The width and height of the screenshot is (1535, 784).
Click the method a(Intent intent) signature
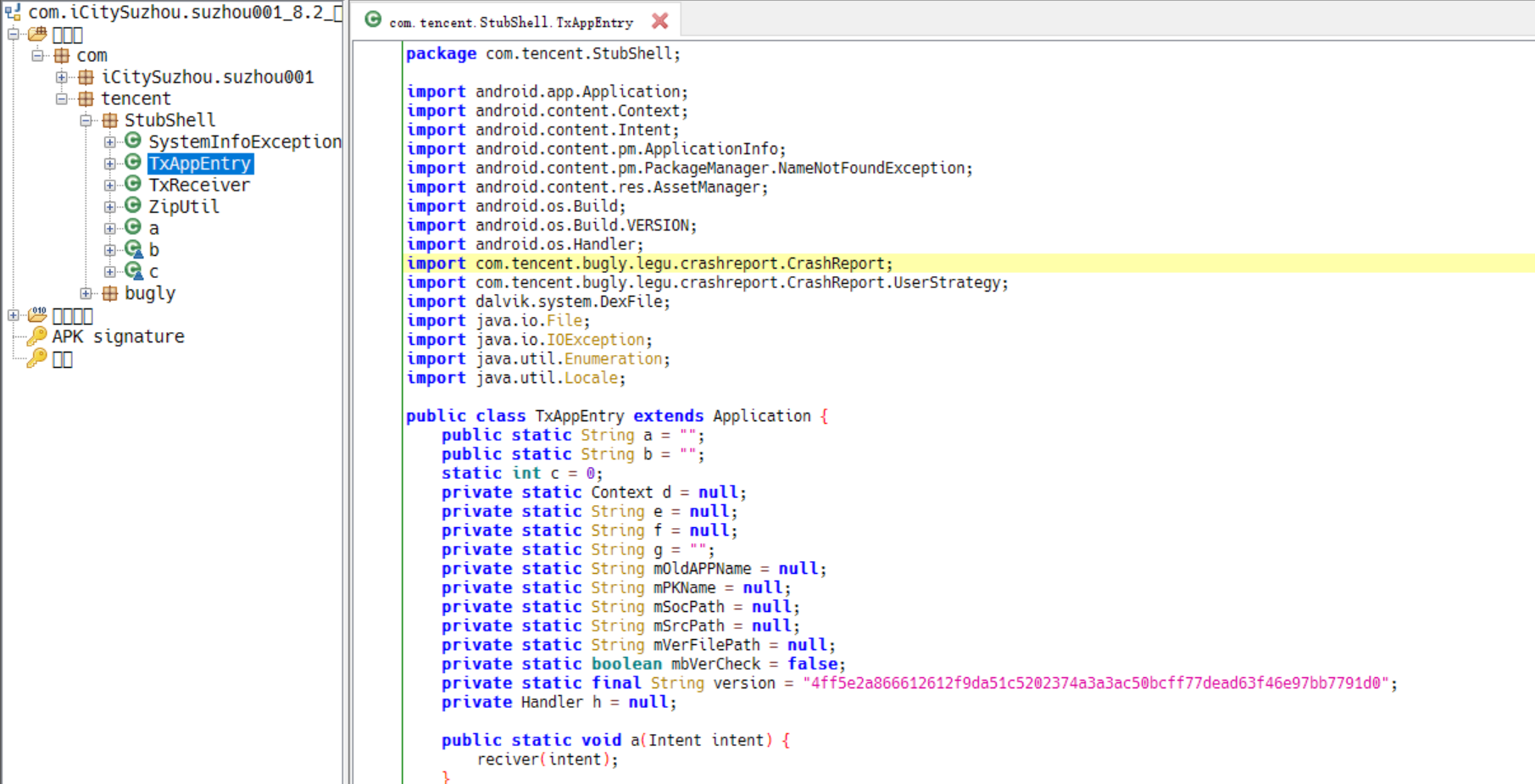click(615, 741)
